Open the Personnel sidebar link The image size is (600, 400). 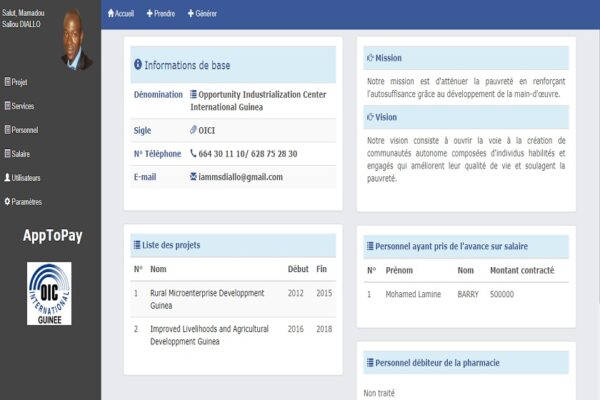click(x=21, y=130)
